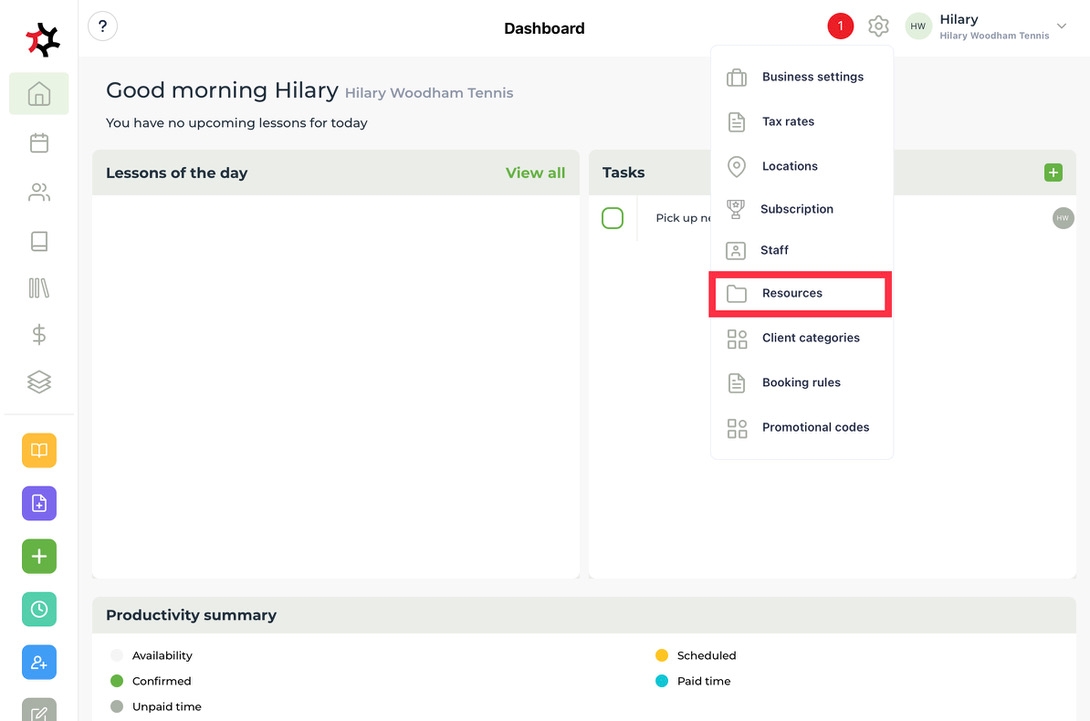This screenshot has width=1090, height=721.
Task: Click the clients people icon in sidebar
Action: [x=39, y=192]
